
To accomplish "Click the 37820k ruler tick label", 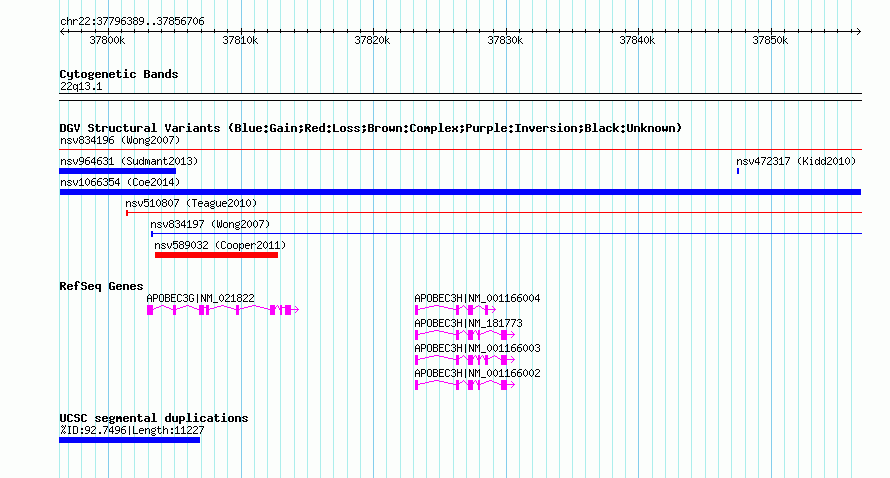I will (372, 40).
